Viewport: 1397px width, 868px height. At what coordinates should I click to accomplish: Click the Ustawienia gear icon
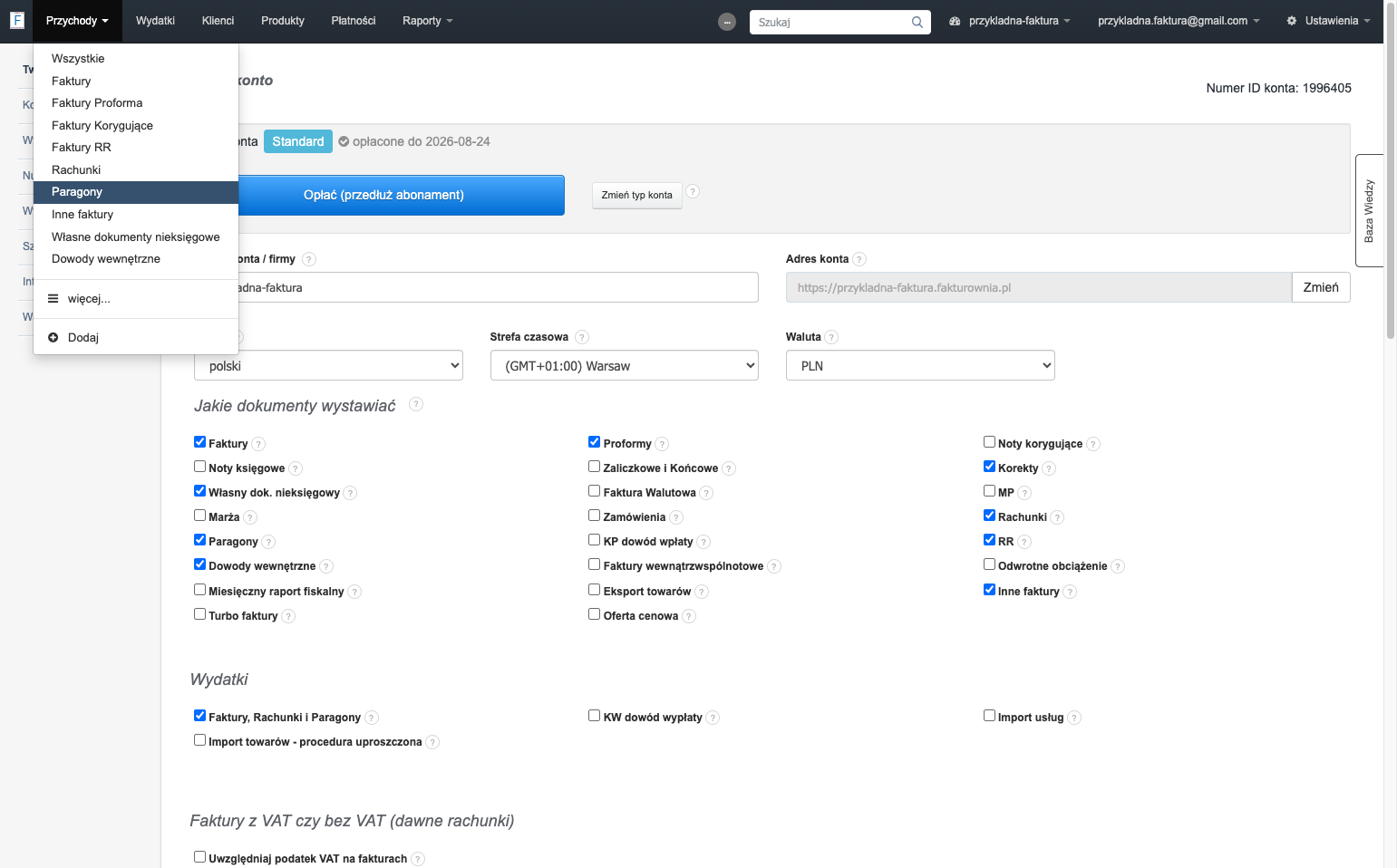pyautogui.click(x=1292, y=21)
